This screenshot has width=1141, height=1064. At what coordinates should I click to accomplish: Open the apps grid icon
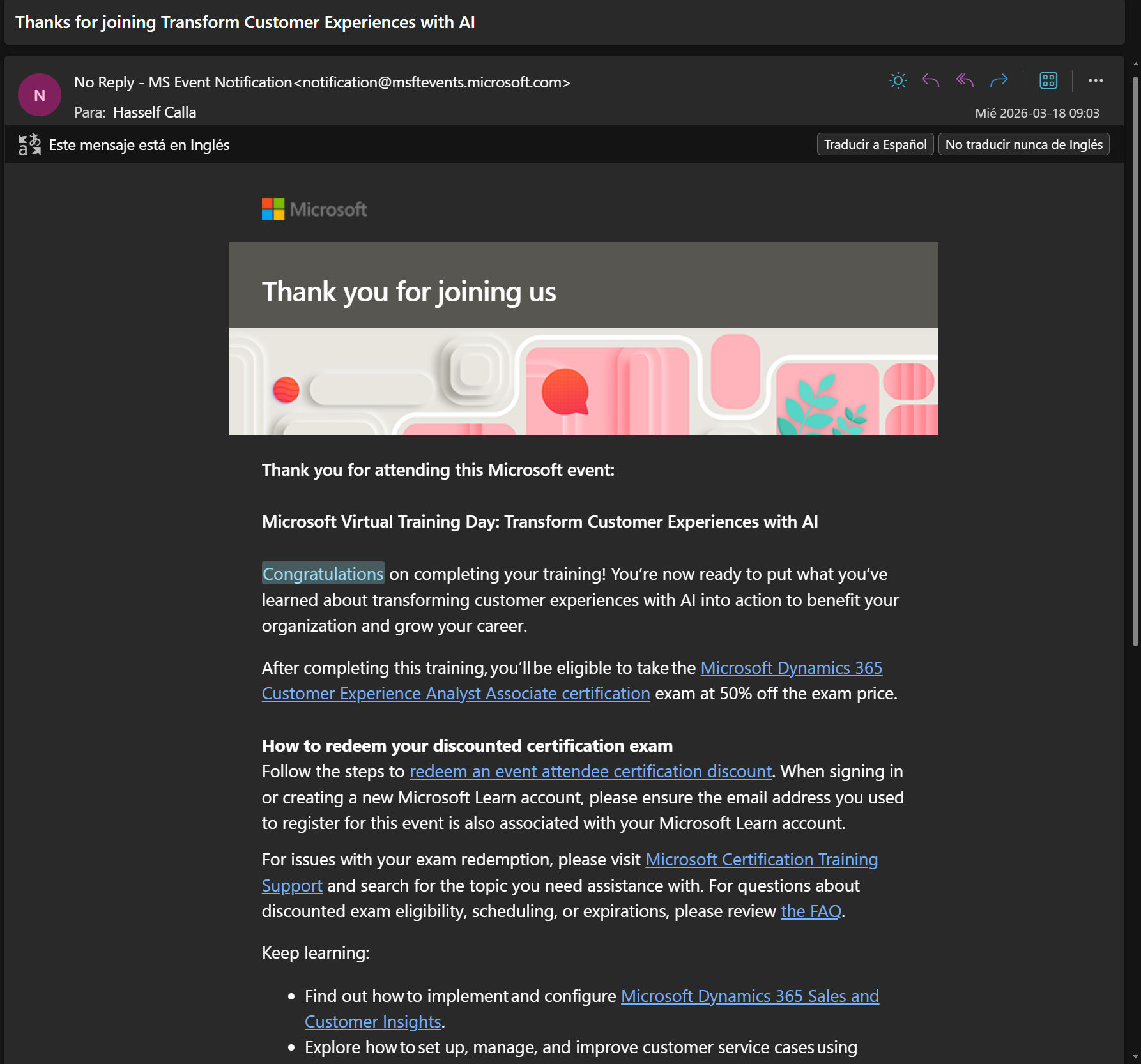point(1048,80)
